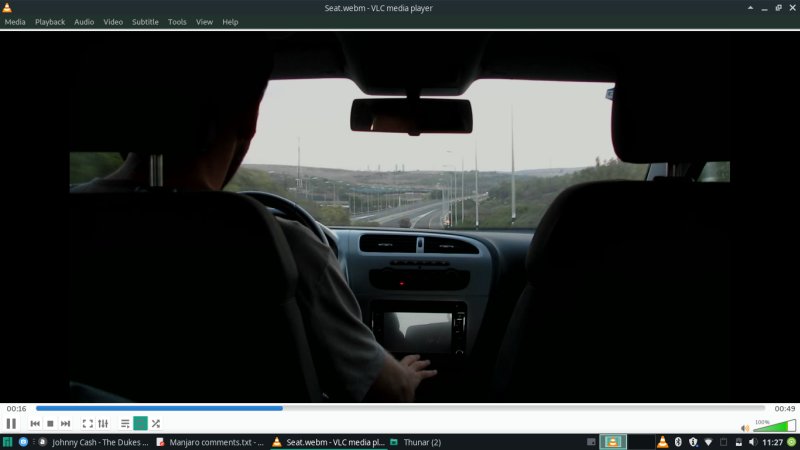Viewport: 800px width, 450px height.
Task: Launch the blue browser icon in taskbar
Action: [23, 442]
